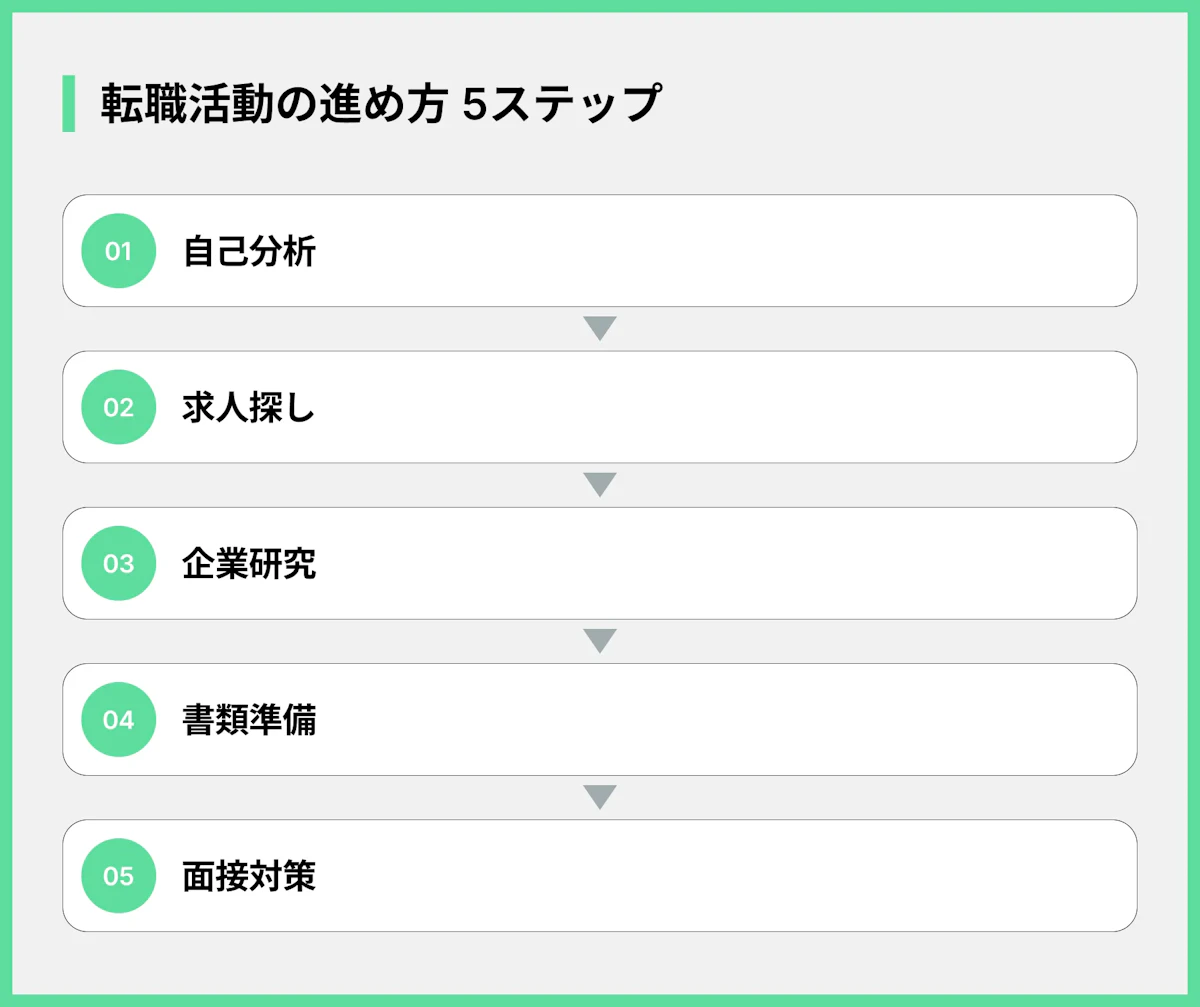Click the green 05 step badge

point(118,876)
